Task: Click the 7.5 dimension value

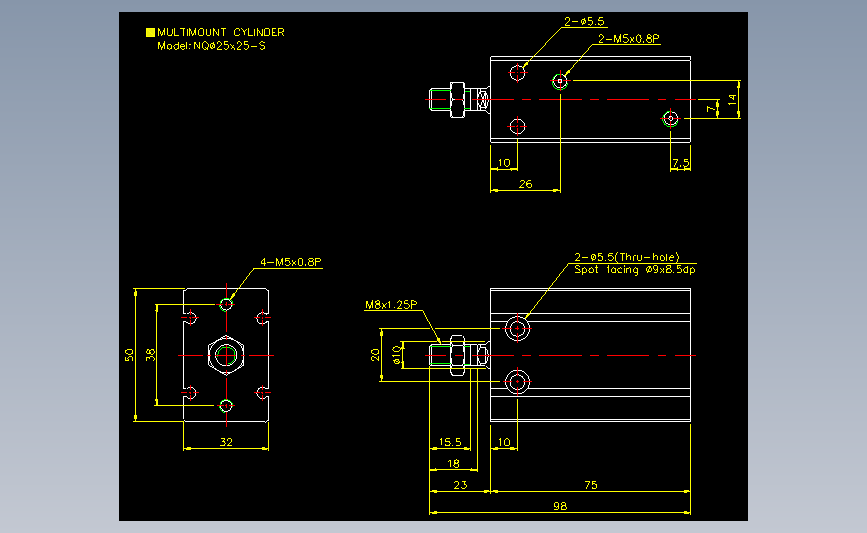Action: (x=681, y=163)
